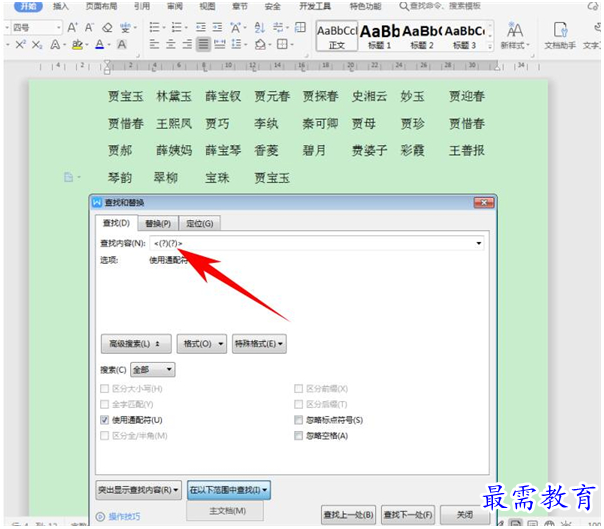Open the 格式(O) dropdown

pos(202,344)
